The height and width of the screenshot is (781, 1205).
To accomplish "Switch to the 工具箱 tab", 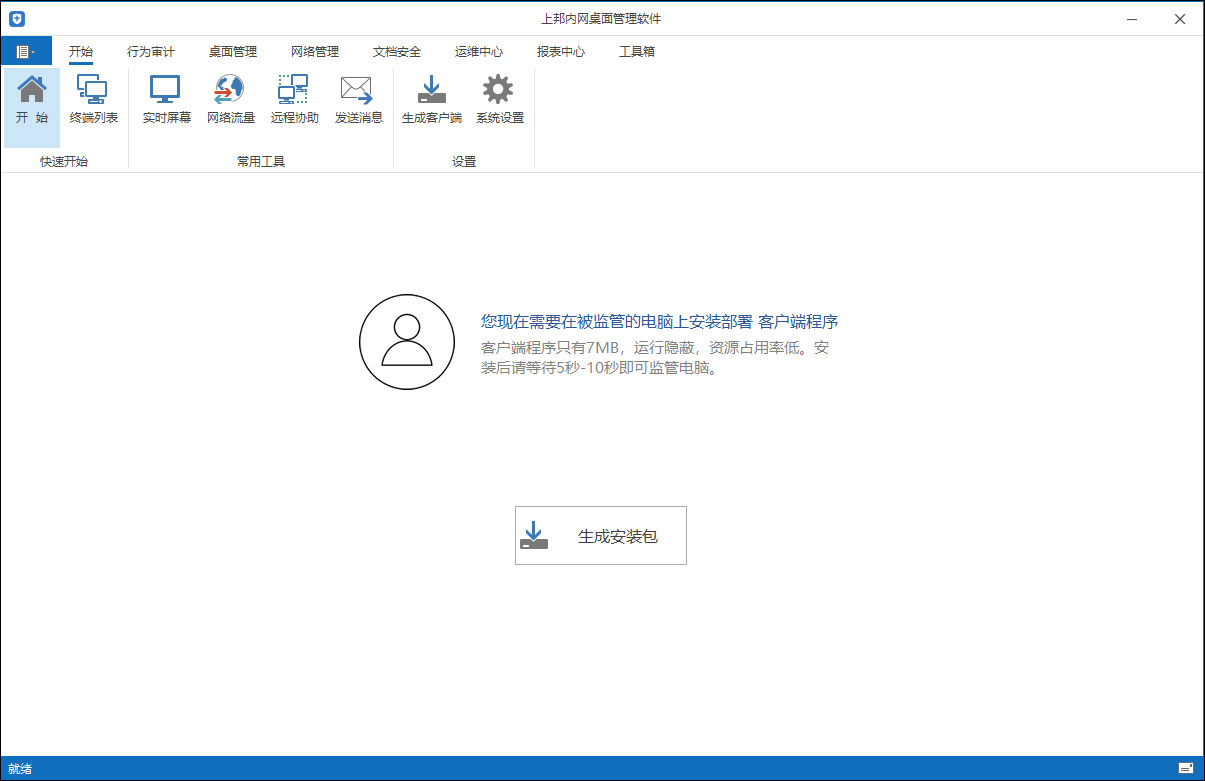I will (x=637, y=52).
